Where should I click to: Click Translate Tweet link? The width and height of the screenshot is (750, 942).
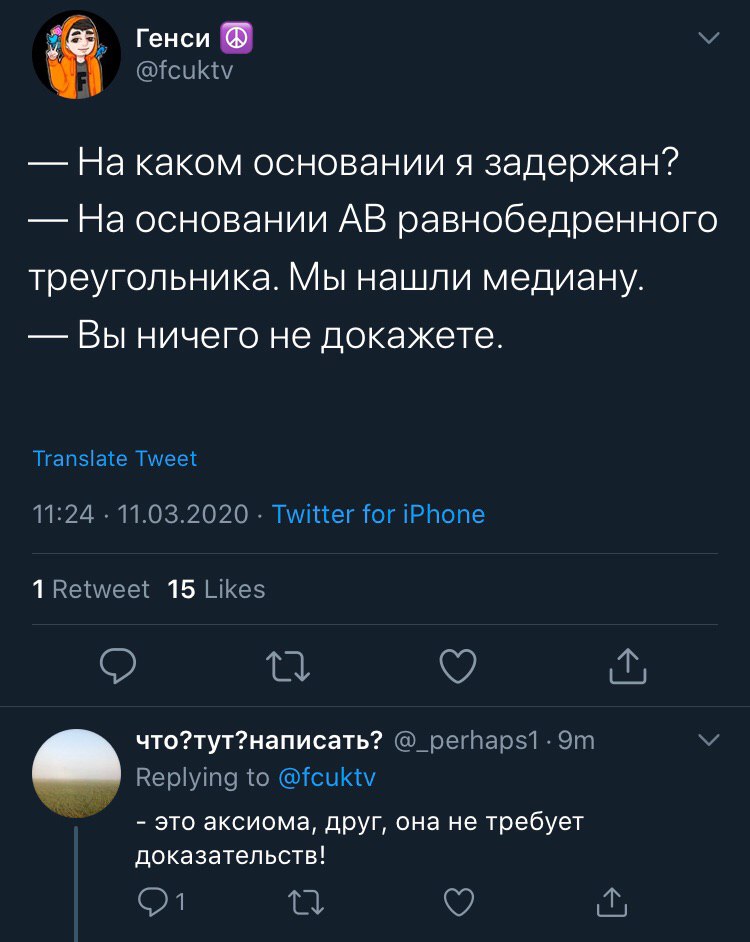click(115, 459)
